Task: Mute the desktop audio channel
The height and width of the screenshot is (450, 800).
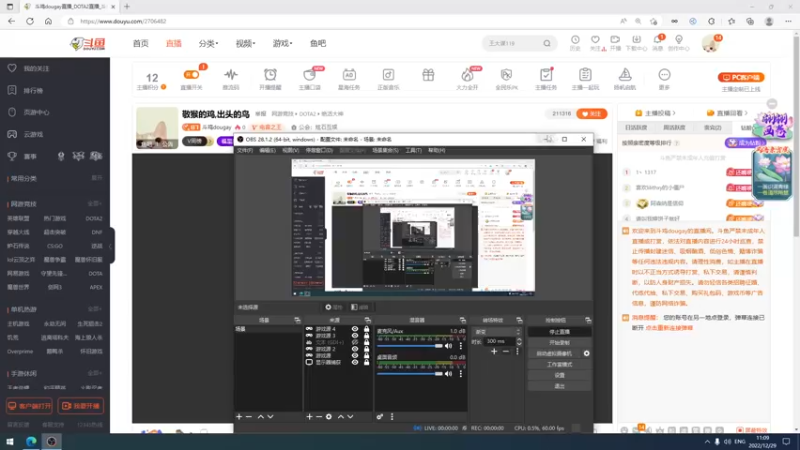Action: (x=448, y=373)
